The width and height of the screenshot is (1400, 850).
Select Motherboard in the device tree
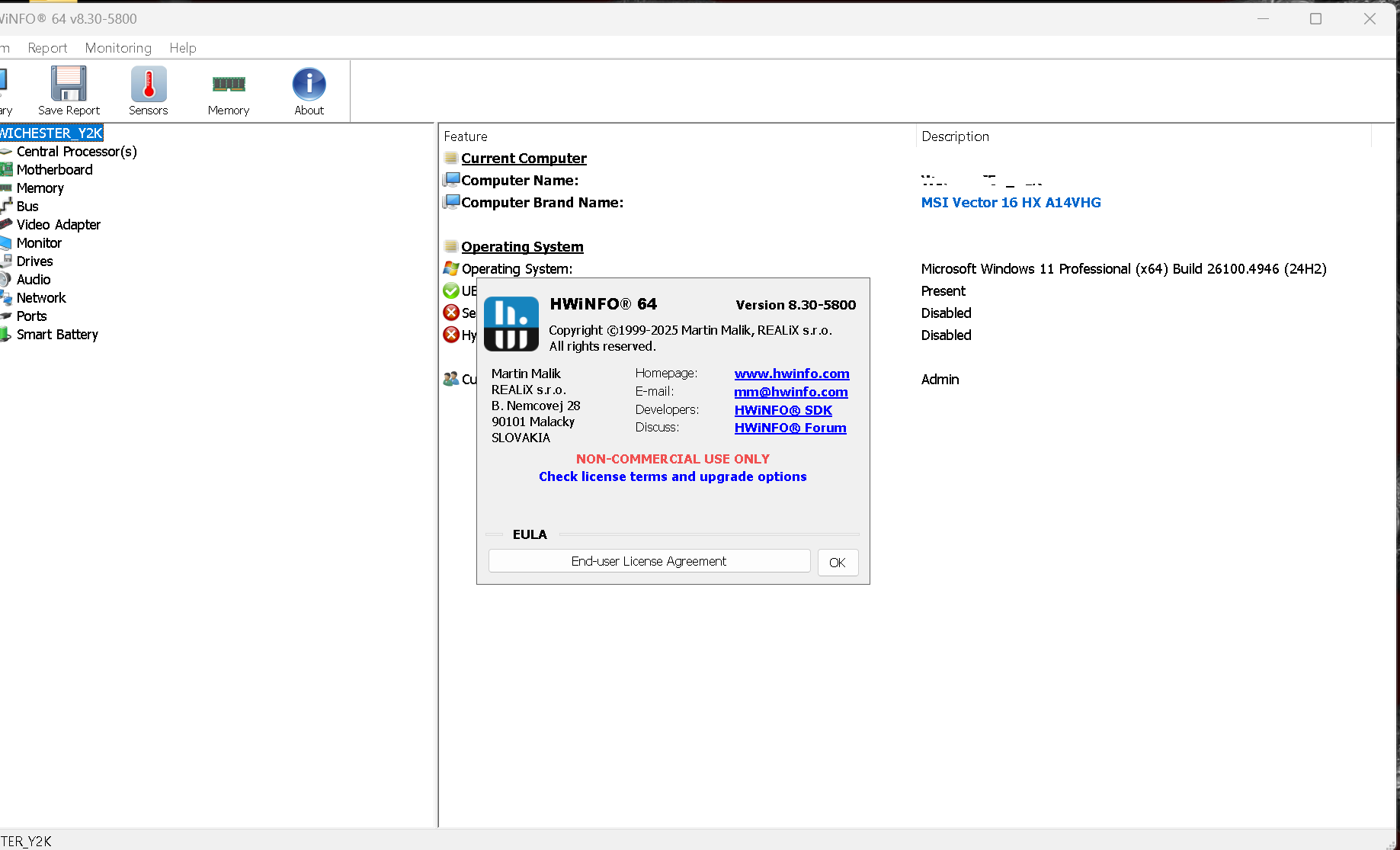[55, 170]
